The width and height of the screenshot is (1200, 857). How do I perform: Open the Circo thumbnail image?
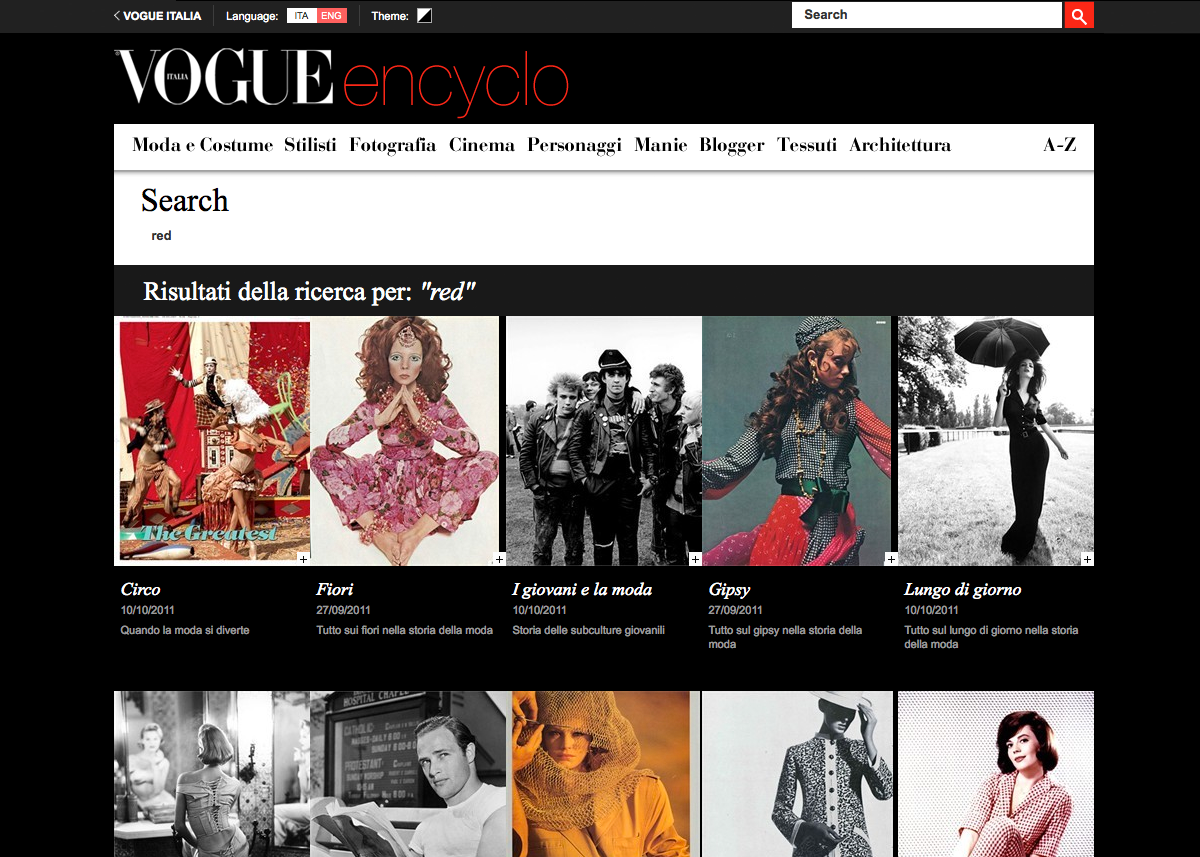pos(212,441)
